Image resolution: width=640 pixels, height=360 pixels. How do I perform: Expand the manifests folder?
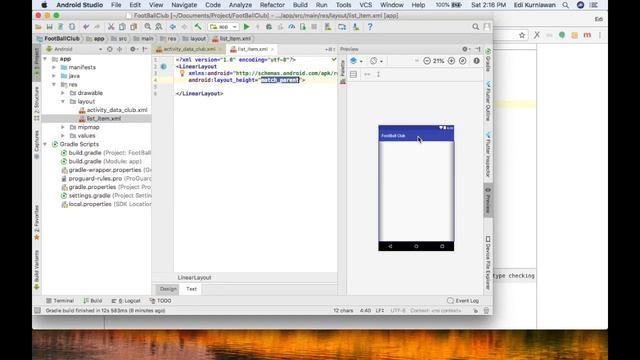click(x=54, y=67)
